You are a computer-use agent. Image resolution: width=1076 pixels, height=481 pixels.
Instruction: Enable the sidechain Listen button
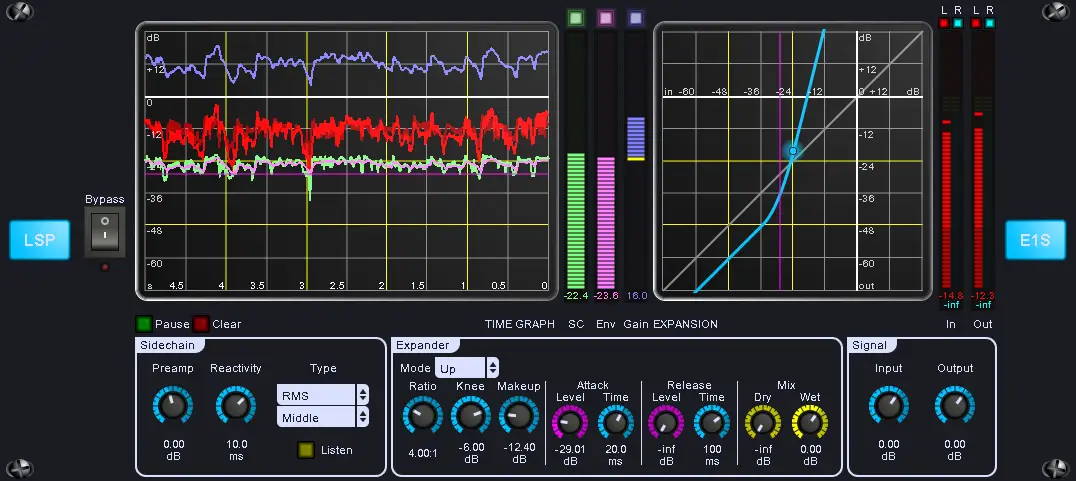pos(306,450)
